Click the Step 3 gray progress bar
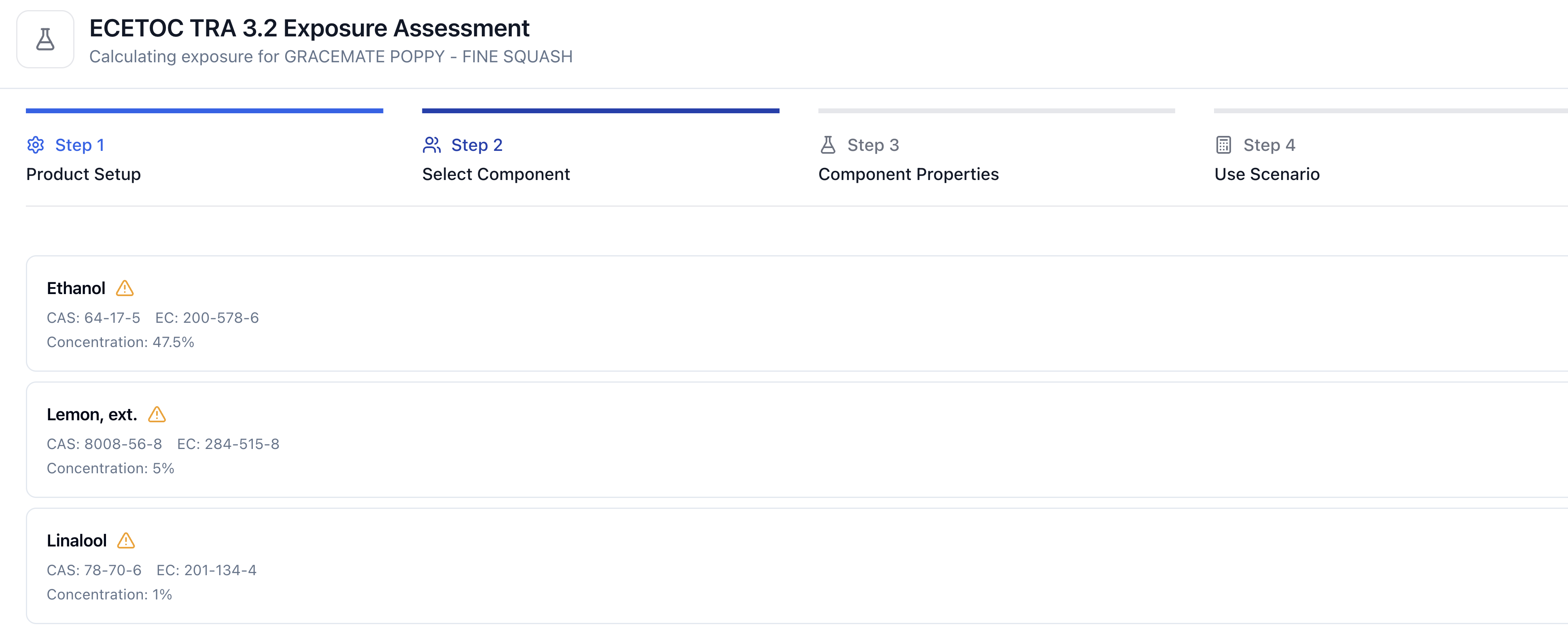The height and width of the screenshot is (631, 1568). tap(996, 111)
